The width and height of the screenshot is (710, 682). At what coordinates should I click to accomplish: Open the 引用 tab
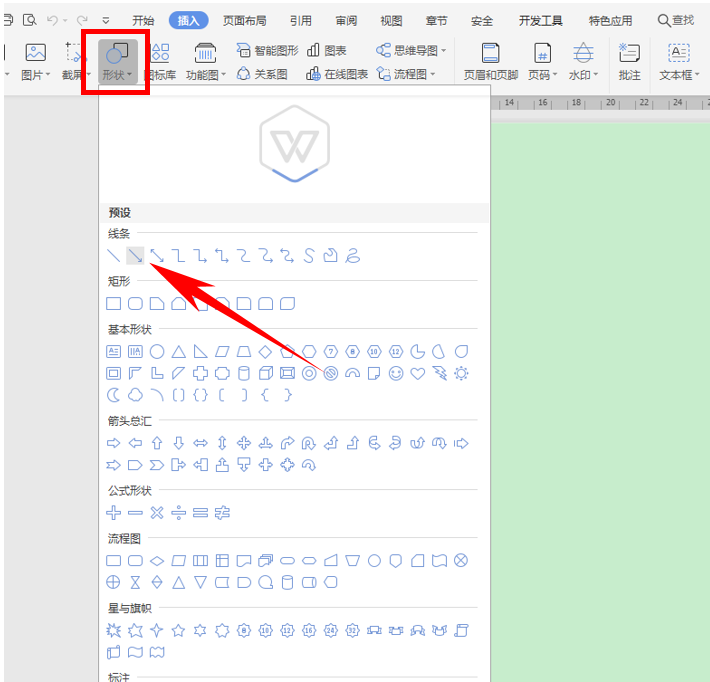[x=301, y=20]
